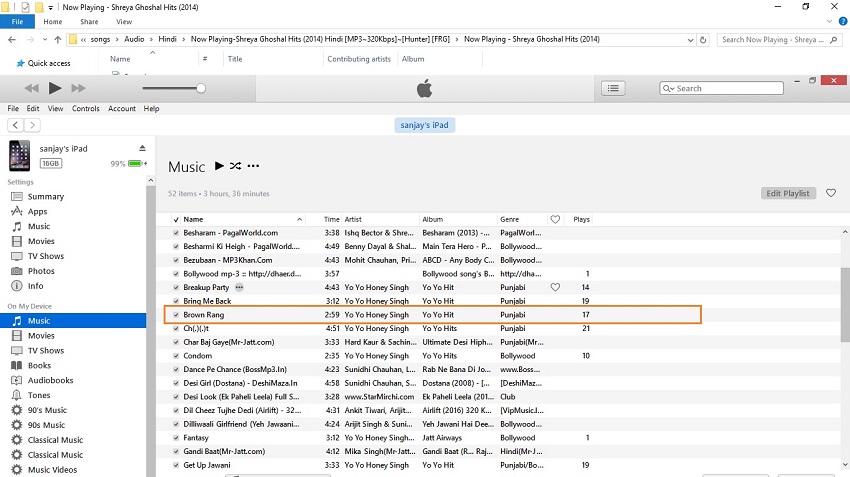Open the Account menu
This screenshot has width=850, height=477.
pyautogui.click(x=122, y=108)
